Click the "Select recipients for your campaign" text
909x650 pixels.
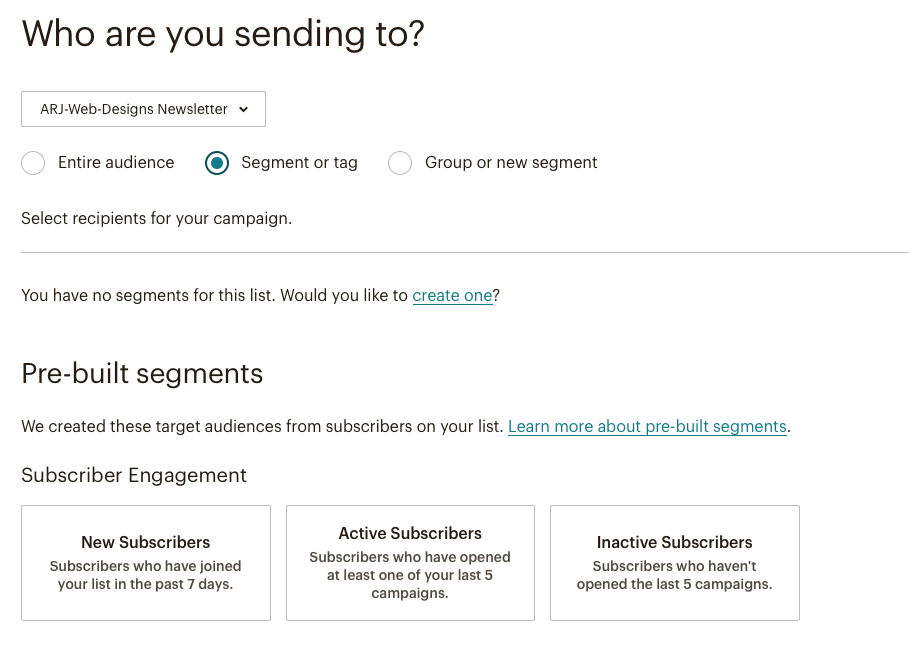tap(156, 218)
